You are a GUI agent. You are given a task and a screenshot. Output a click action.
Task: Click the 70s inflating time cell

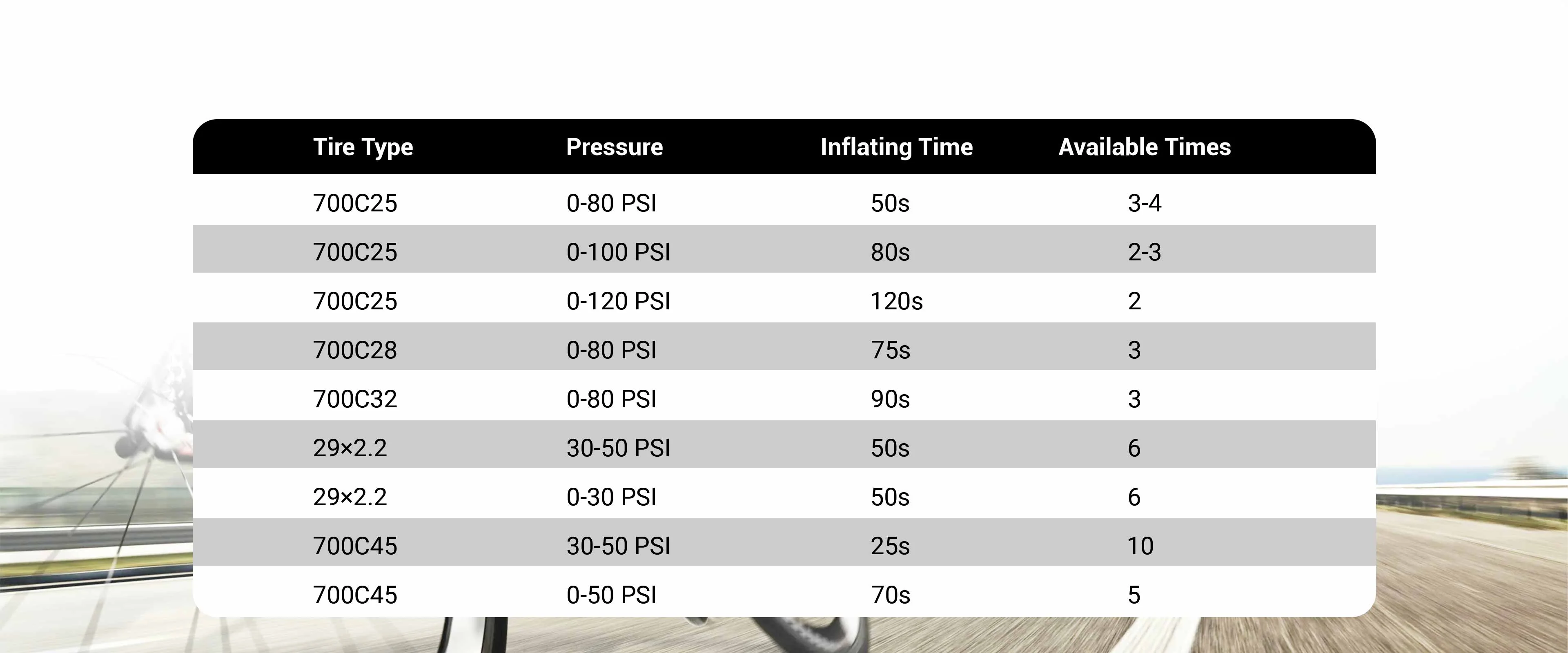tap(890, 595)
